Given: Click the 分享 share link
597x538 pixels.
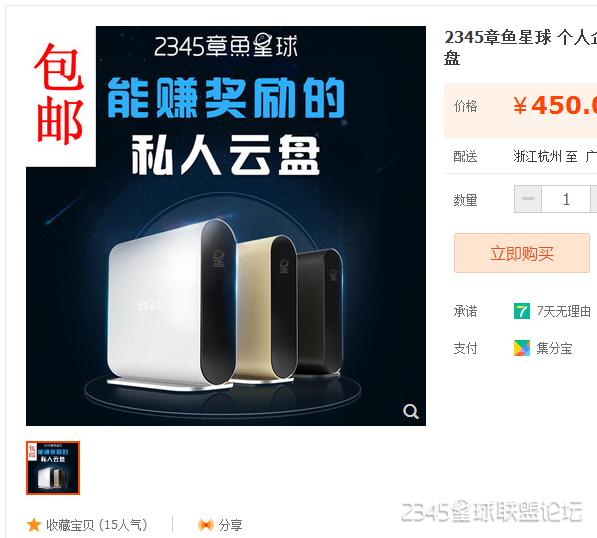Looking at the screenshot, I should (230, 525).
